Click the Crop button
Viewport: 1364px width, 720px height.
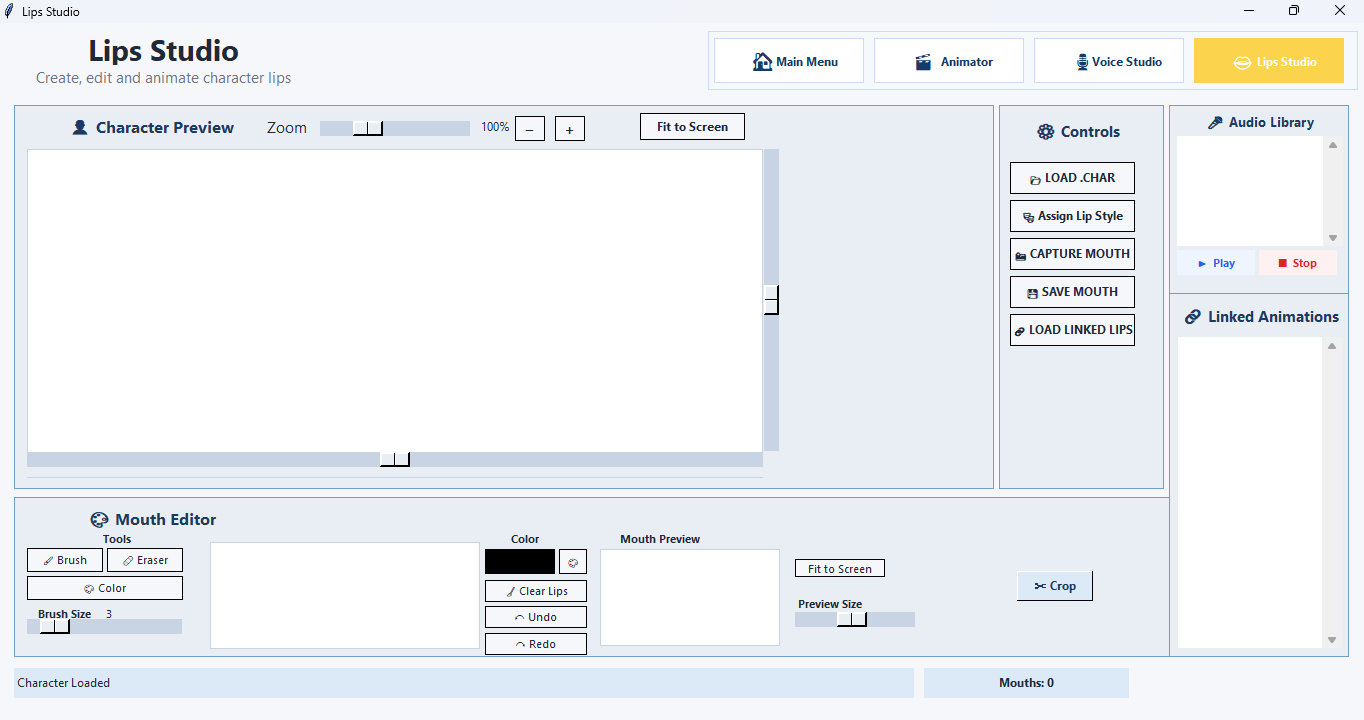[x=1055, y=586]
